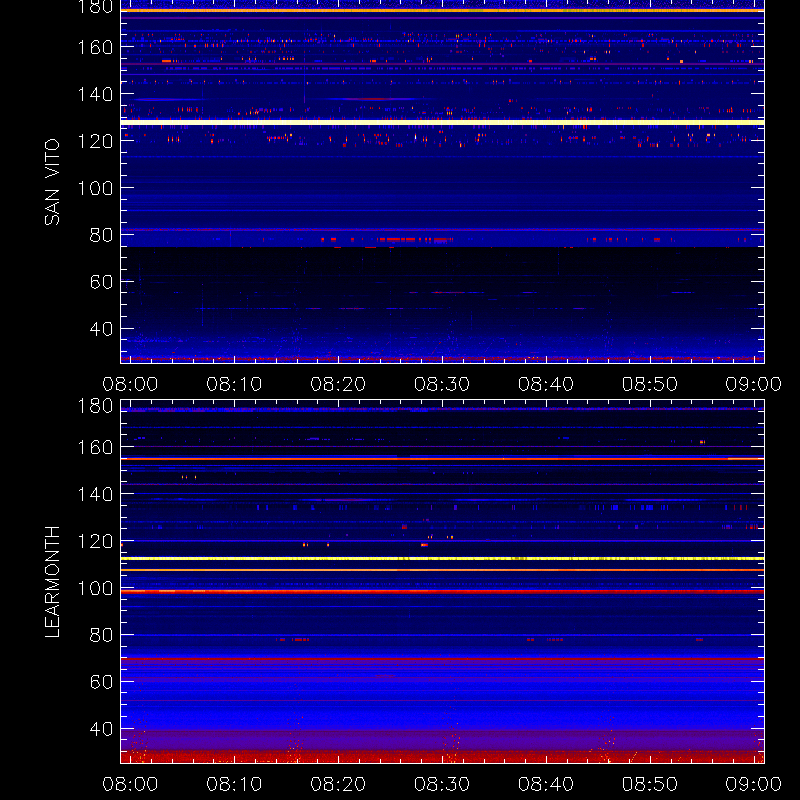Click 08:20 under the San Vito plot
The width and height of the screenshot is (800, 800).
pos(338,384)
